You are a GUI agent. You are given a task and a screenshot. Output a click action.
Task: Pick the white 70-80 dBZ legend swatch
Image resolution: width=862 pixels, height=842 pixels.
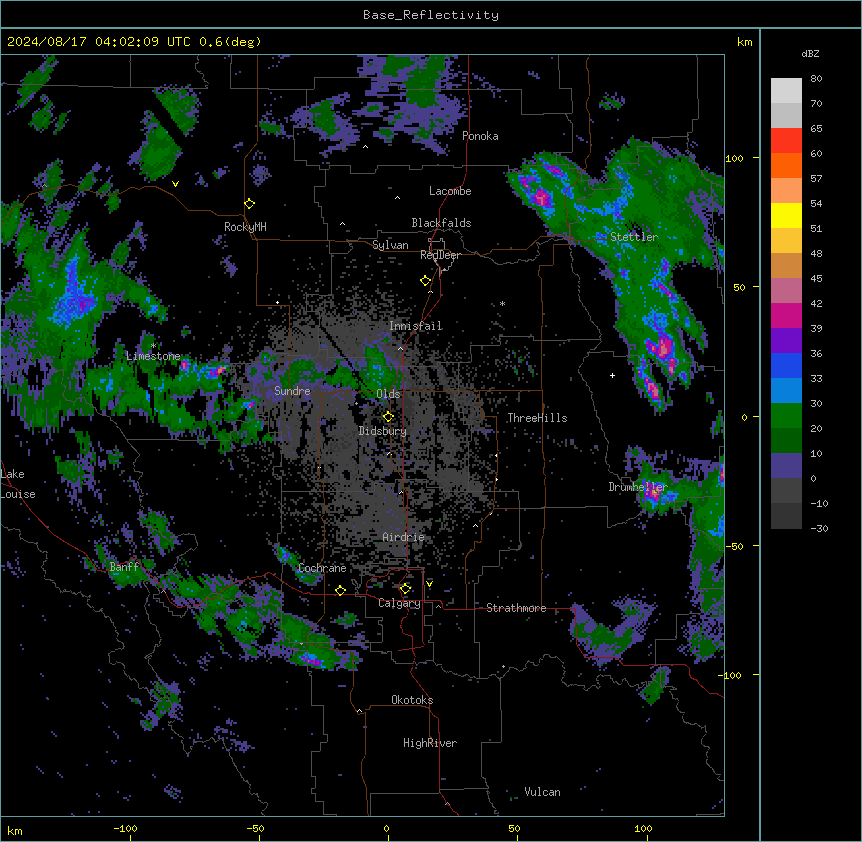pos(786,91)
